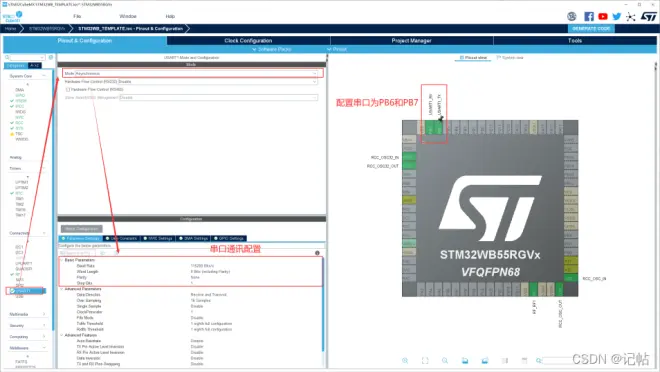
Task: Collapse the Basic Parameters section
Action: 62,260
